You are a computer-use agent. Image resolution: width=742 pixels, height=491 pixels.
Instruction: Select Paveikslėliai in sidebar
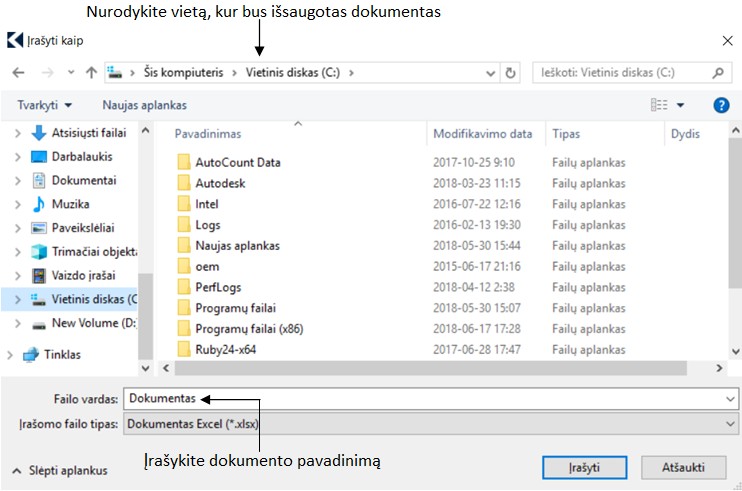point(83,228)
